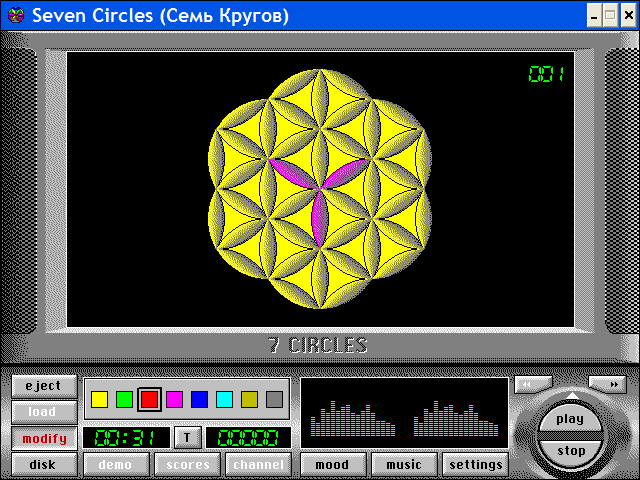Close the Seven Circles window
The width and height of the screenshot is (640, 480).
(x=629, y=16)
